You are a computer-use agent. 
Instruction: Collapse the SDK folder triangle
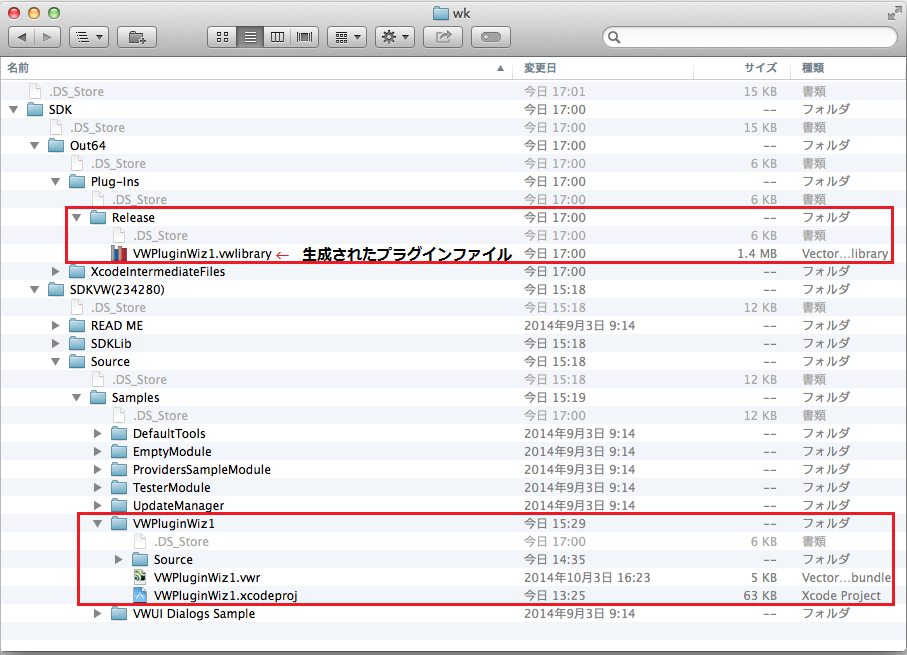[x=14, y=110]
